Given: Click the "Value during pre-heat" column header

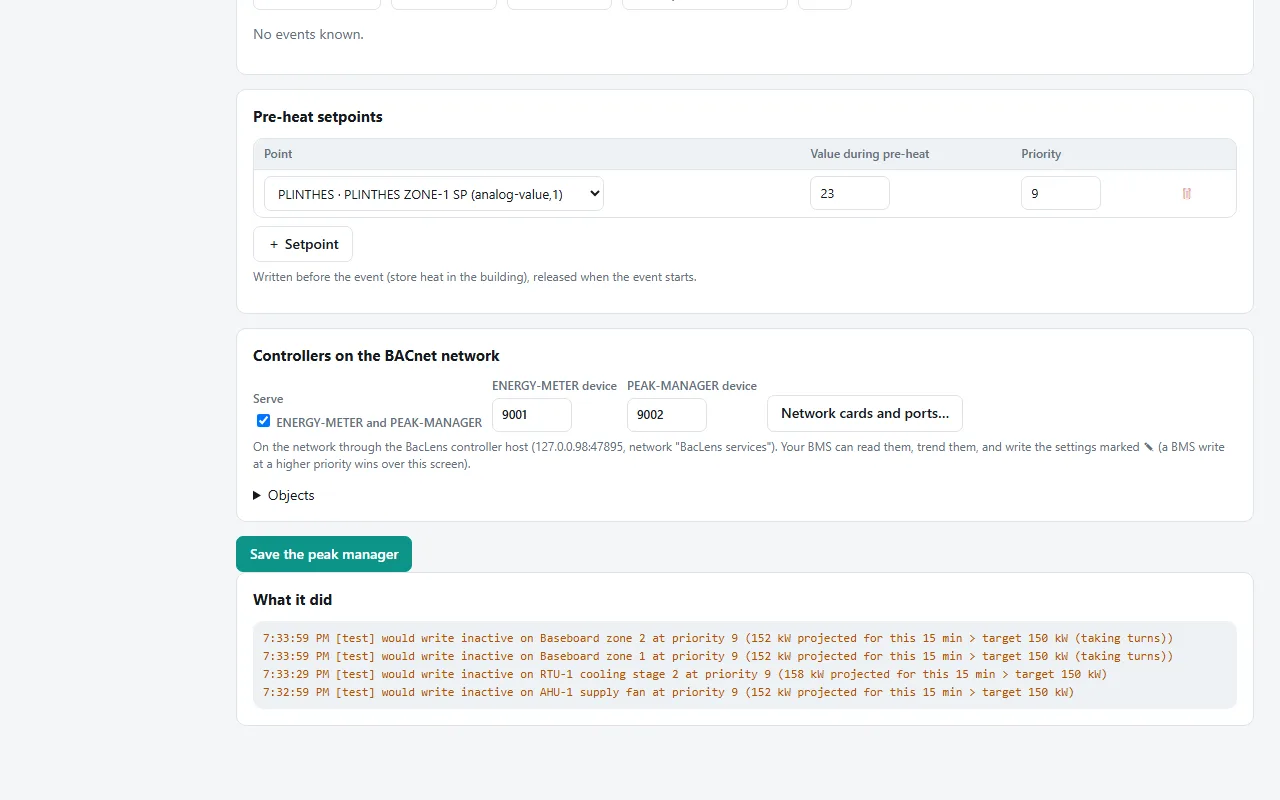Looking at the screenshot, I should tap(870, 154).
